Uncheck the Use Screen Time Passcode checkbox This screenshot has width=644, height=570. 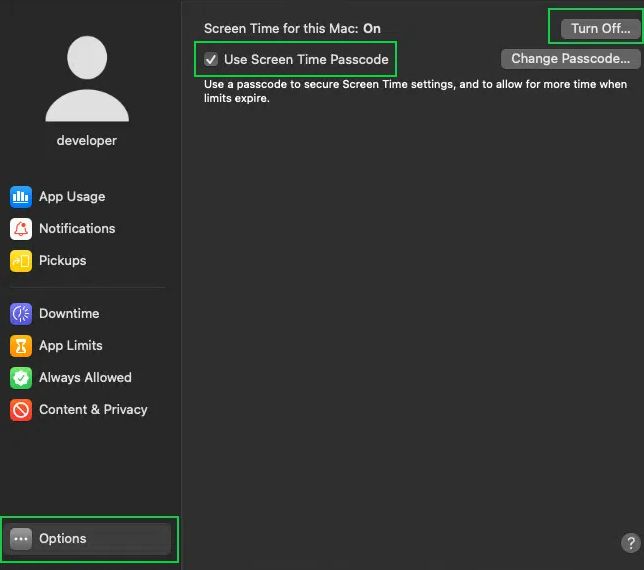(x=211, y=60)
